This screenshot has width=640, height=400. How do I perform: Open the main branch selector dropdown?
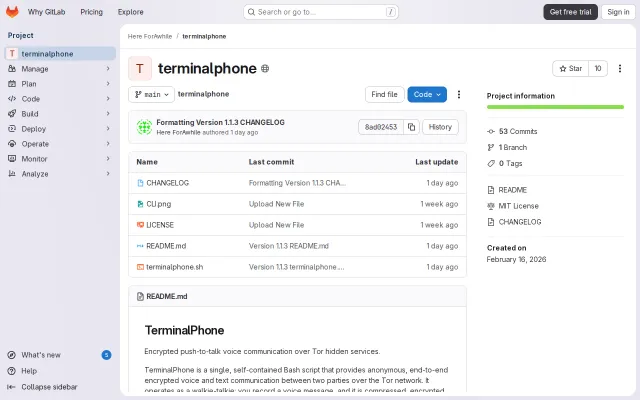tap(151, 94)
